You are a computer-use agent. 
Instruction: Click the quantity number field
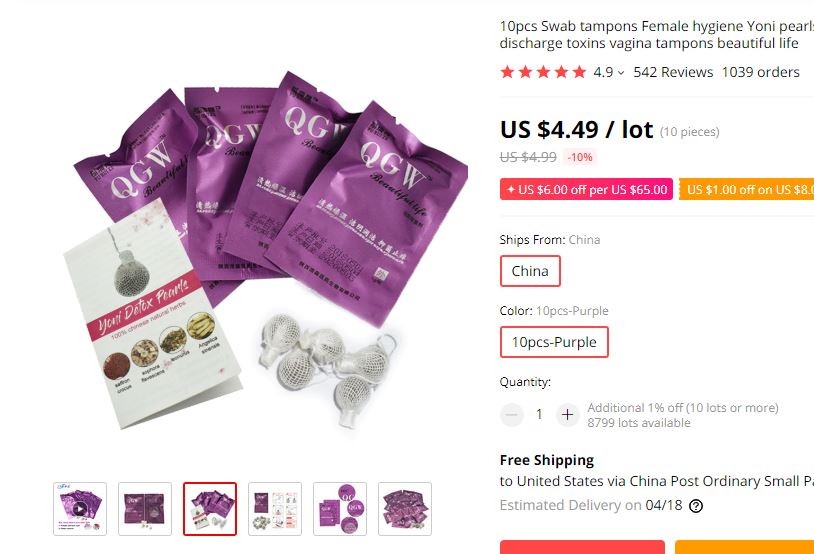point(539,414)
